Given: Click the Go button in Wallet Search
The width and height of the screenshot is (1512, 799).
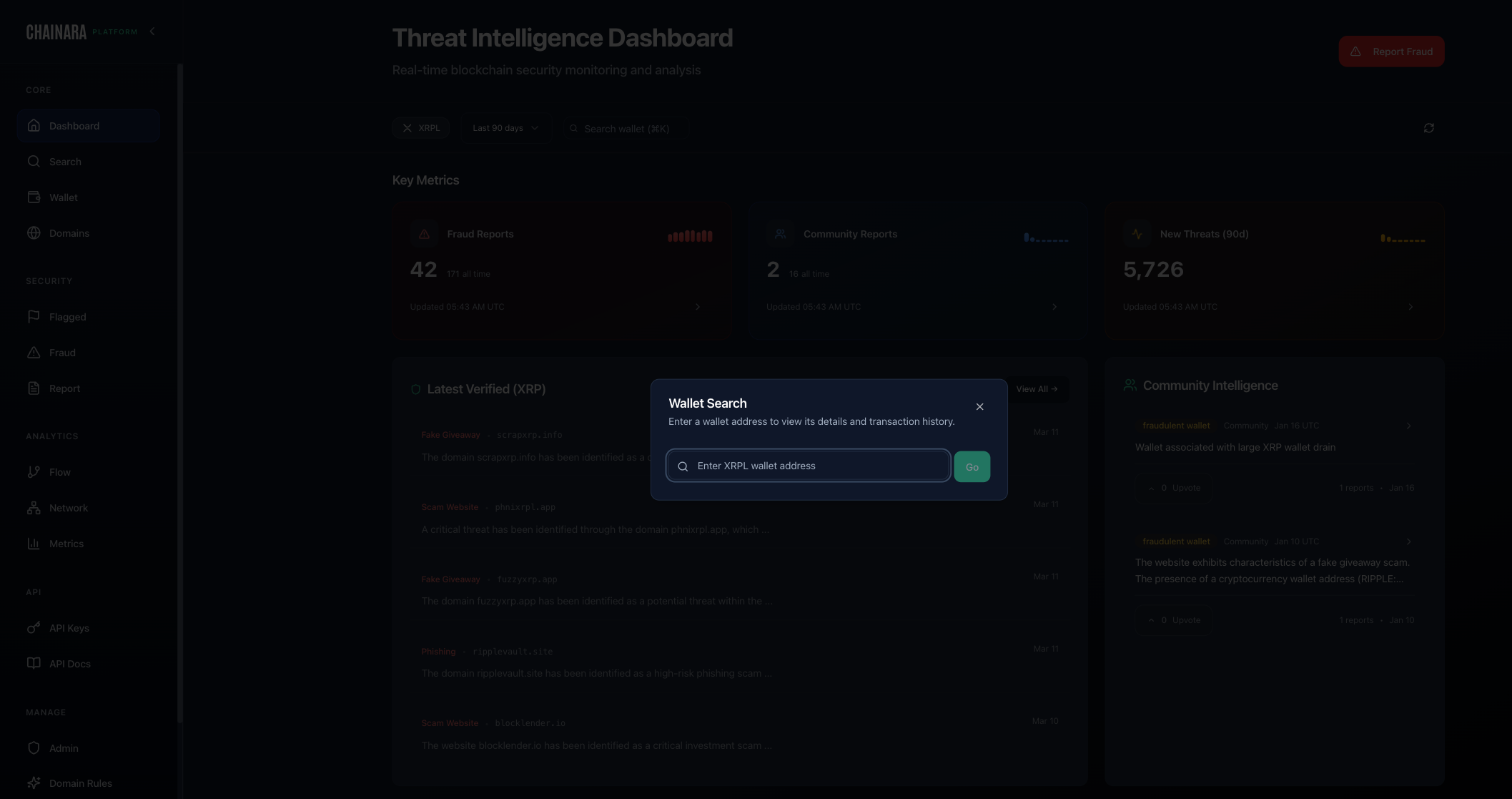Looking at the screenshot, I should [972, 466].
